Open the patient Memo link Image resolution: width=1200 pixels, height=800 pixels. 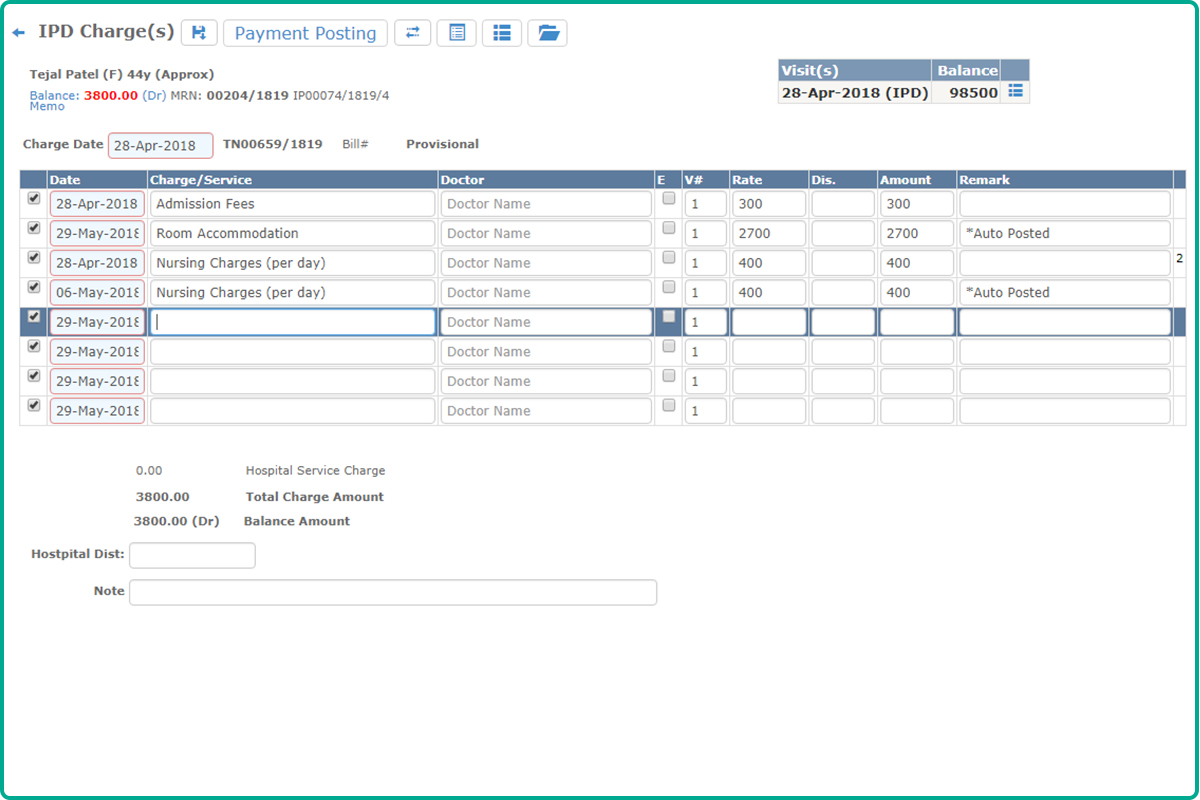click(x=47, y=106)
